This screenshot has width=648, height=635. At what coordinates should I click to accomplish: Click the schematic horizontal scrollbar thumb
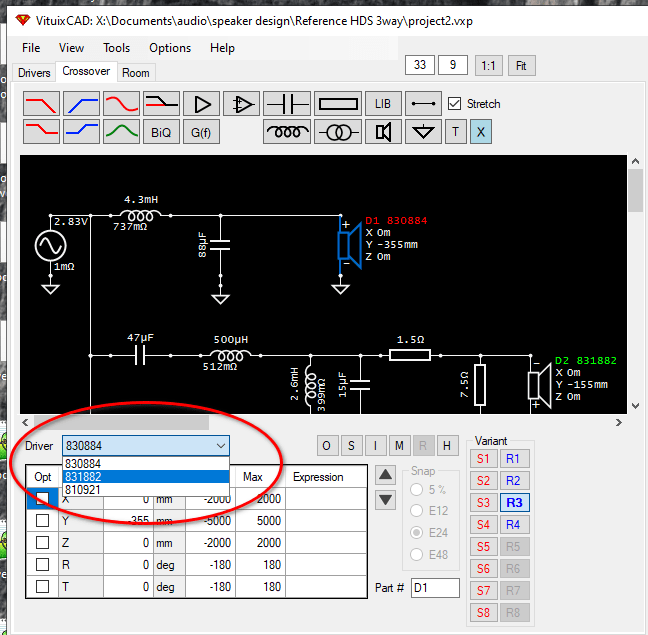pyautogui.click(x=121, y=422)
